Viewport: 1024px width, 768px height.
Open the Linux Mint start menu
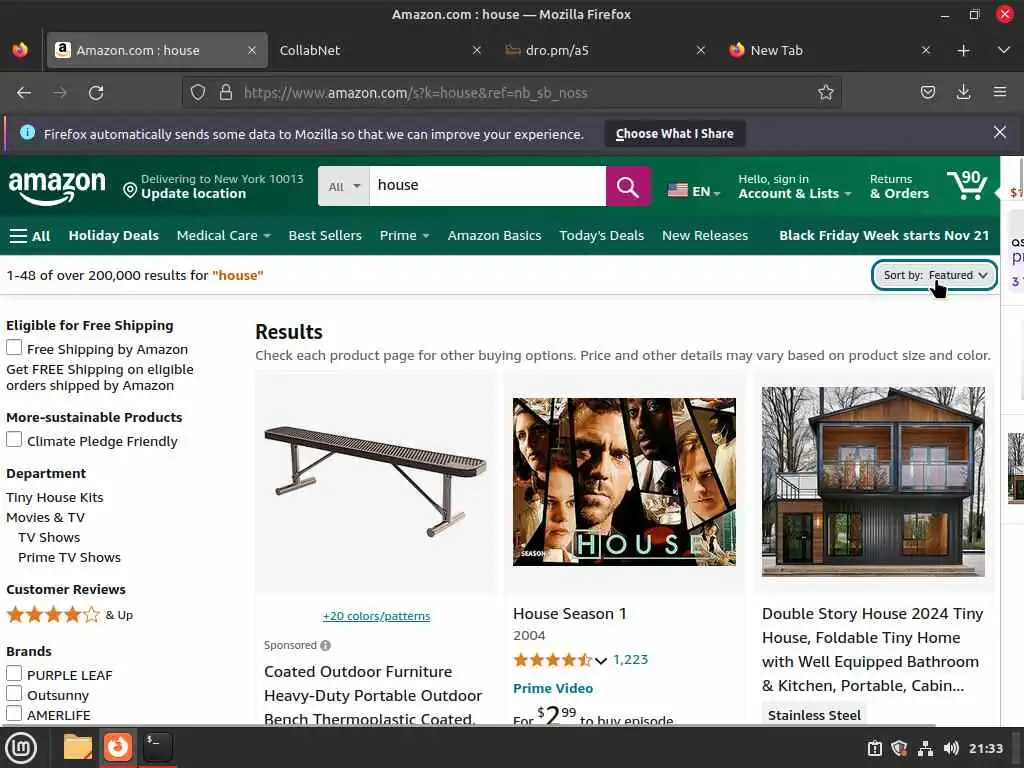point(21,747)
